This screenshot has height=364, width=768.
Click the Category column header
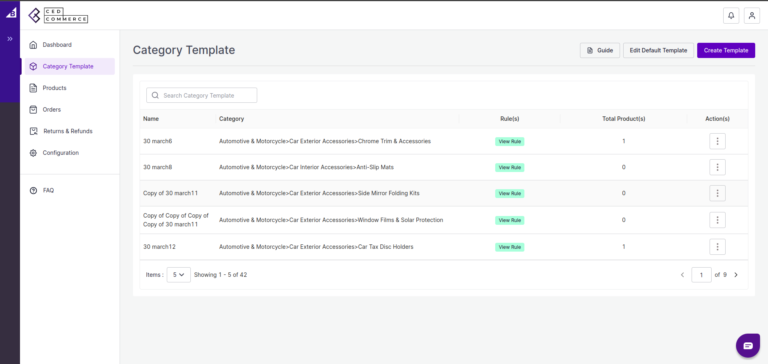point(231,119)
